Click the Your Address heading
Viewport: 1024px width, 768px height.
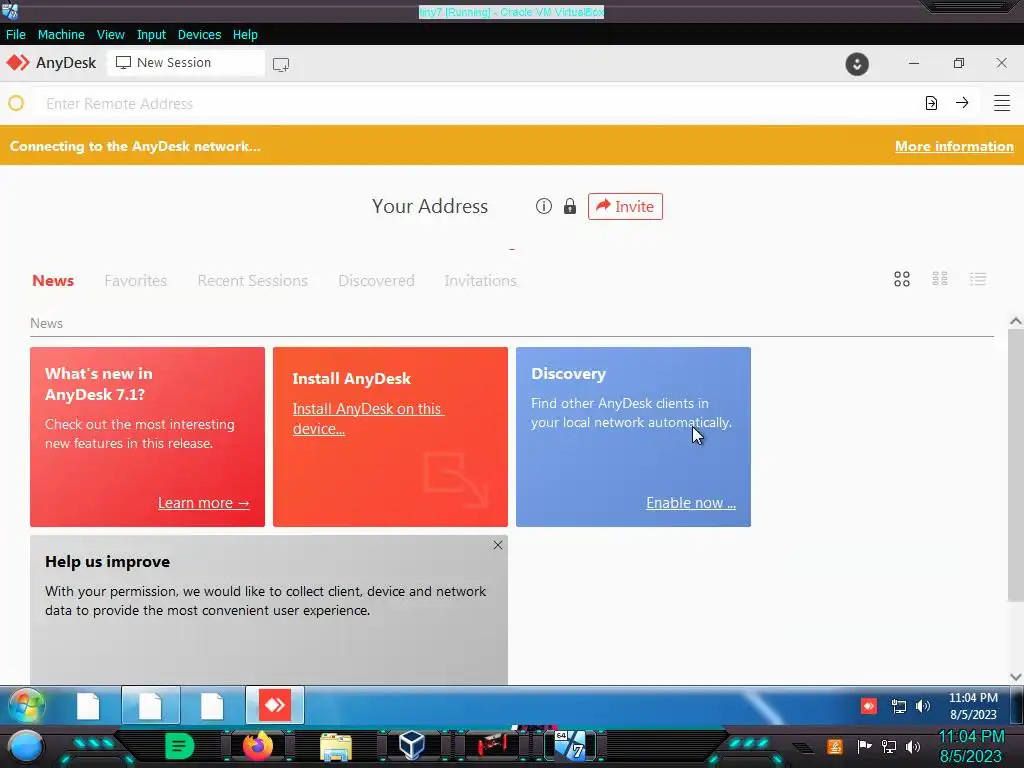tap(430, 206)
